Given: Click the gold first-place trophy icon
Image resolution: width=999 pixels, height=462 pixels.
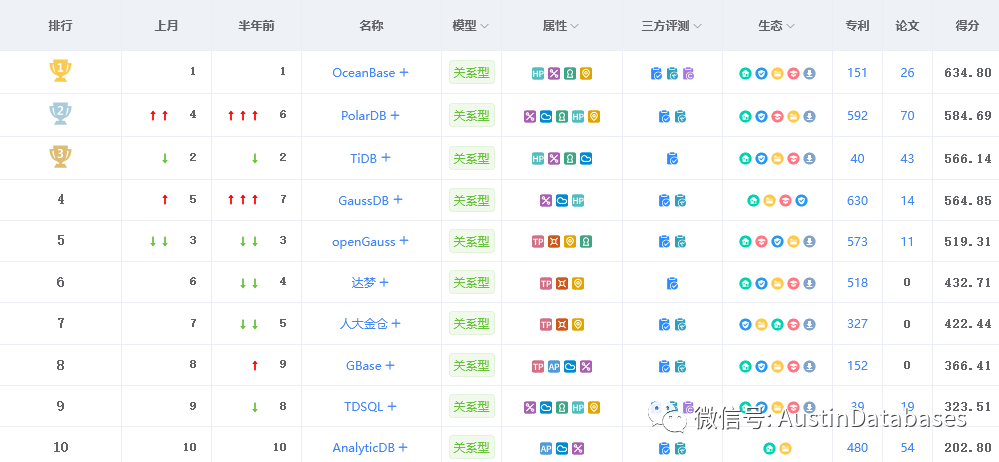Looking at the screenshot, I should [61, 71].
